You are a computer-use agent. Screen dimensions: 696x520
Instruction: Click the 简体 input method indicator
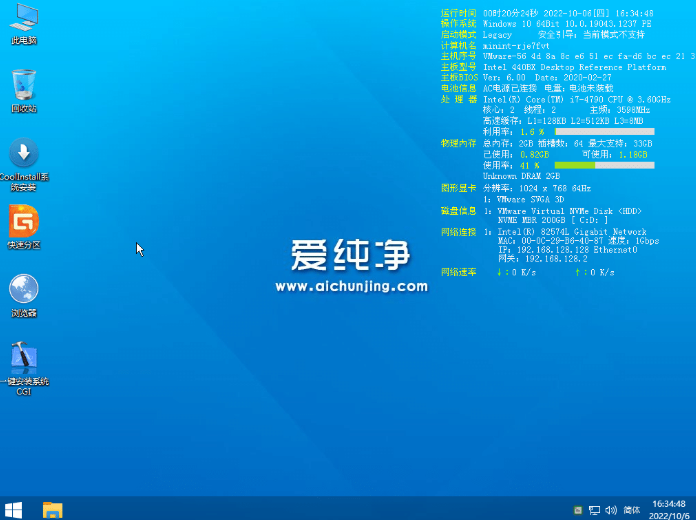632,510
